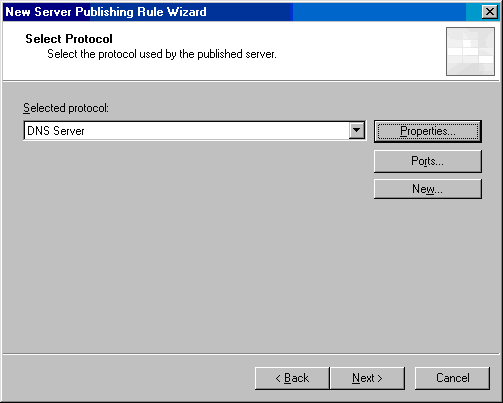Continue with the Next button

pos(367,378)
